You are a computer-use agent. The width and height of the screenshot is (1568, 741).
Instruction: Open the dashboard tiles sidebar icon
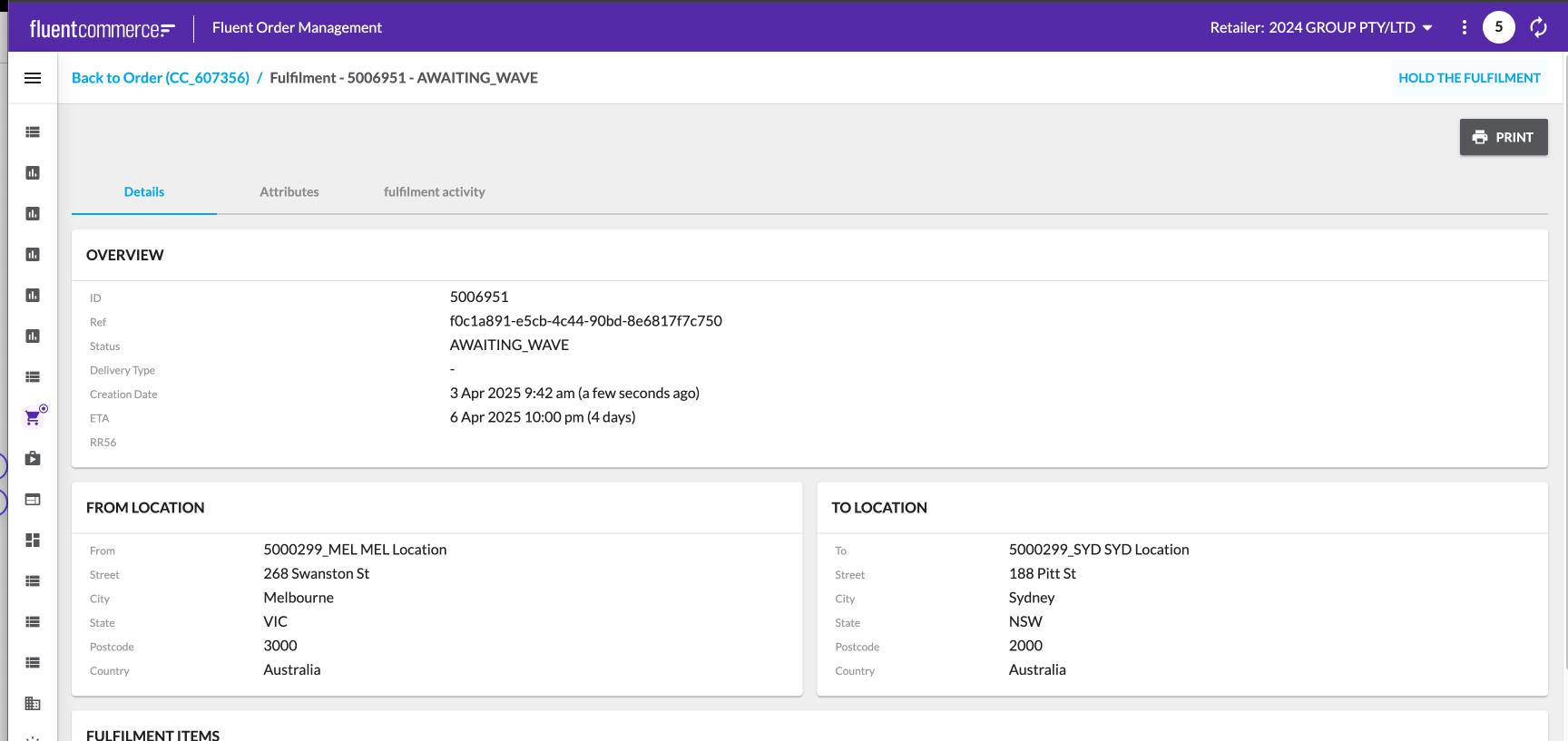pyautogui.click(x=33, y=540)
